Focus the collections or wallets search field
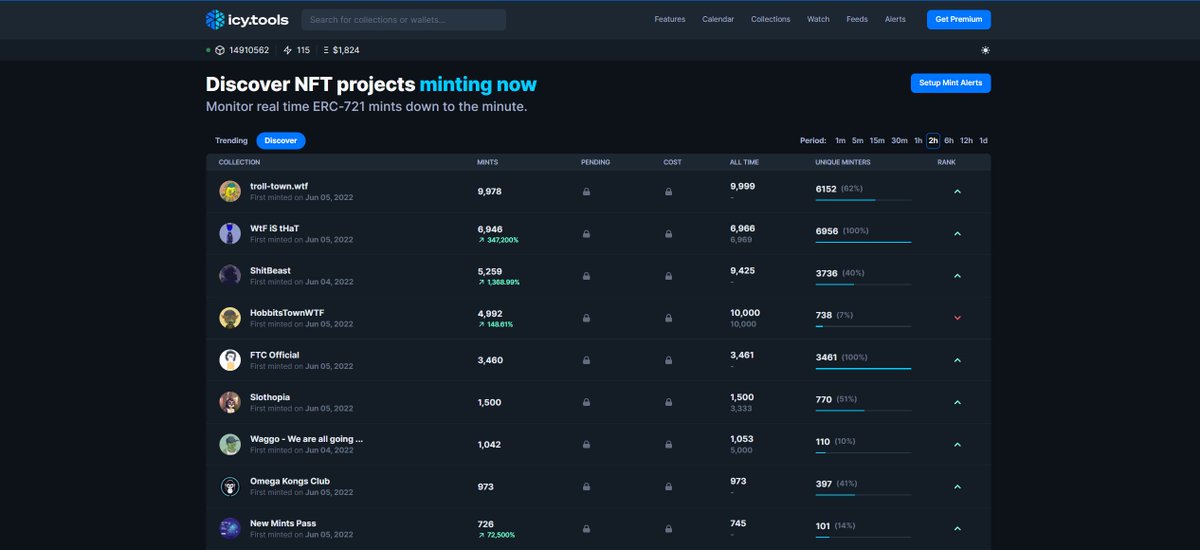1200x550 pixels. pos(403,19)
